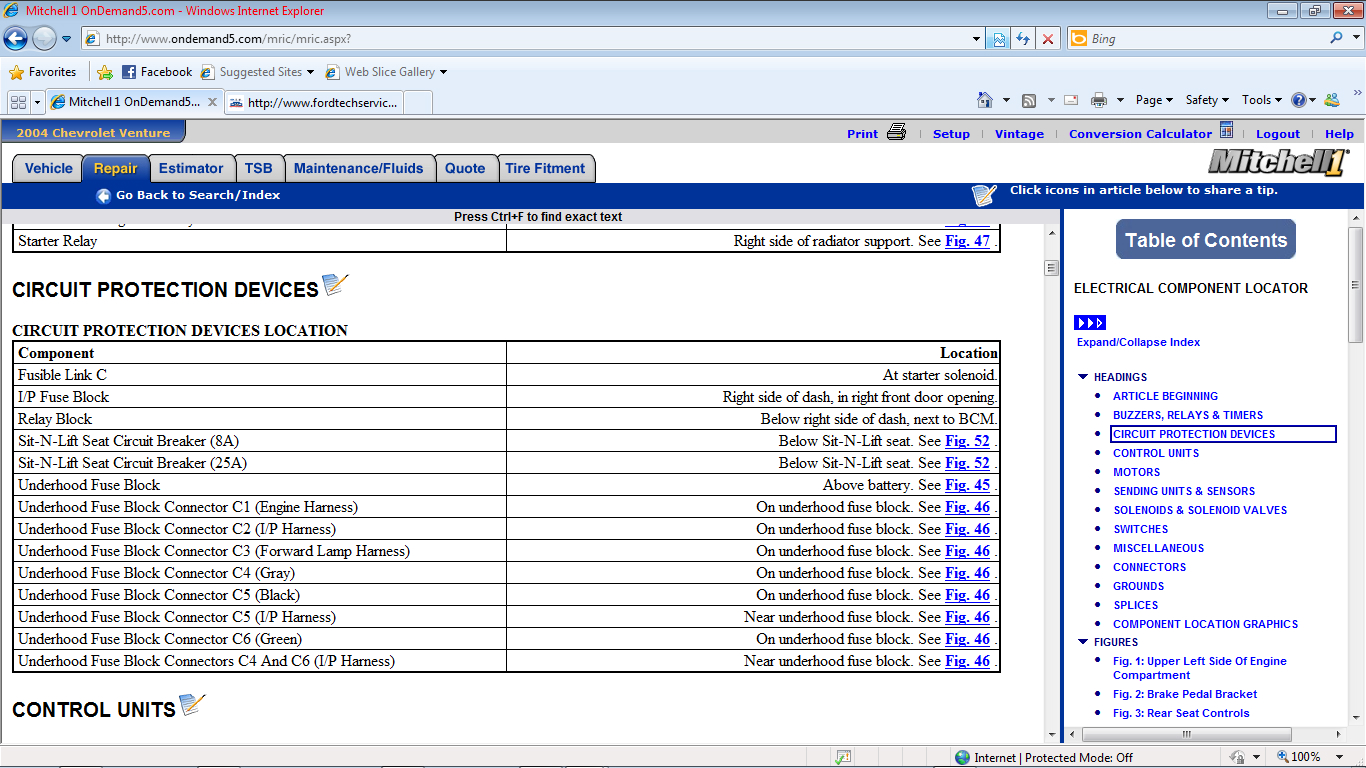This screenshot has width=1366, height=768.
Task: Open the Tools menu dropdown
Action: tap(1262, 100)
